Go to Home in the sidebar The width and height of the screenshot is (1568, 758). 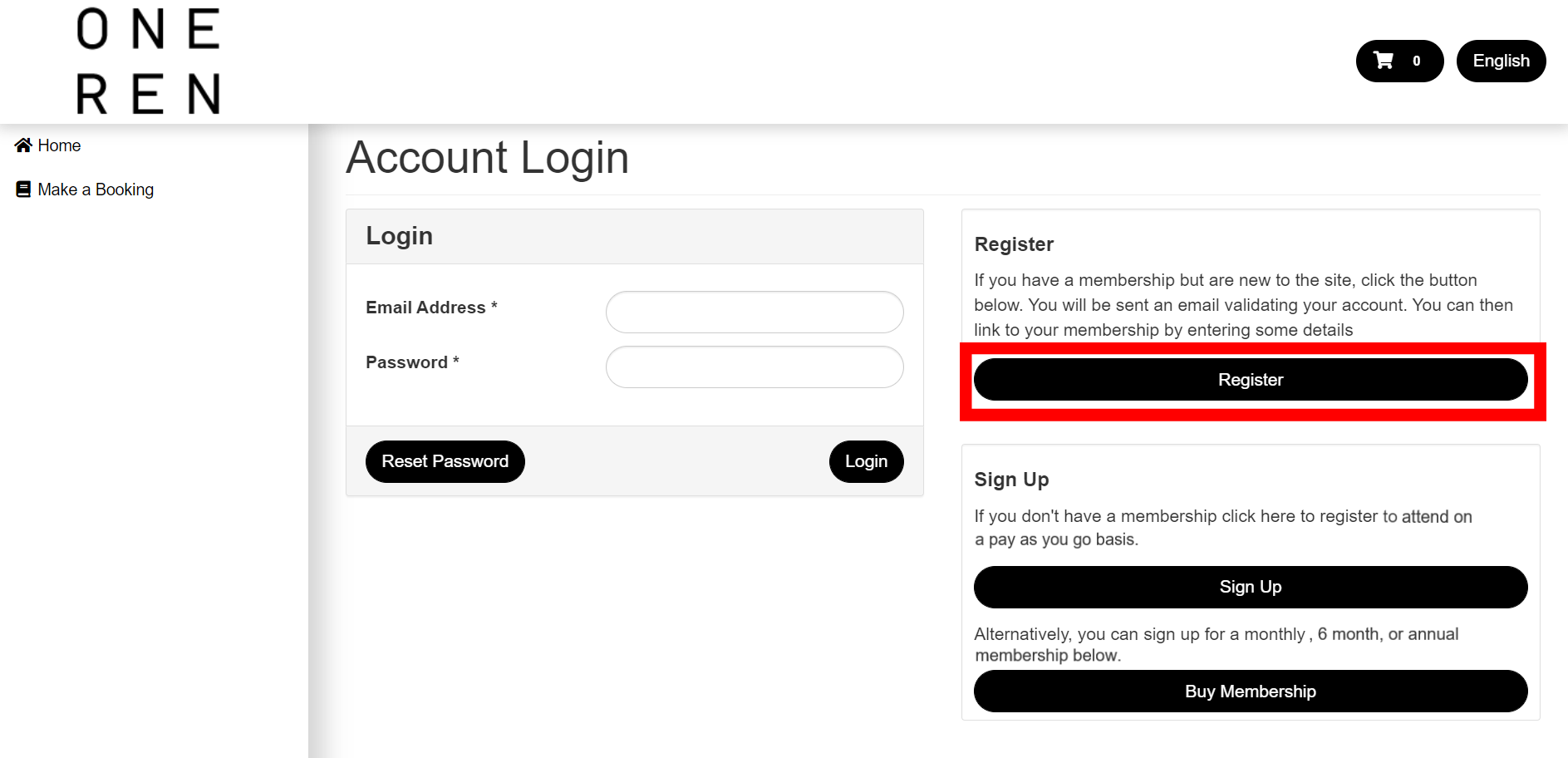click(59, 145)
